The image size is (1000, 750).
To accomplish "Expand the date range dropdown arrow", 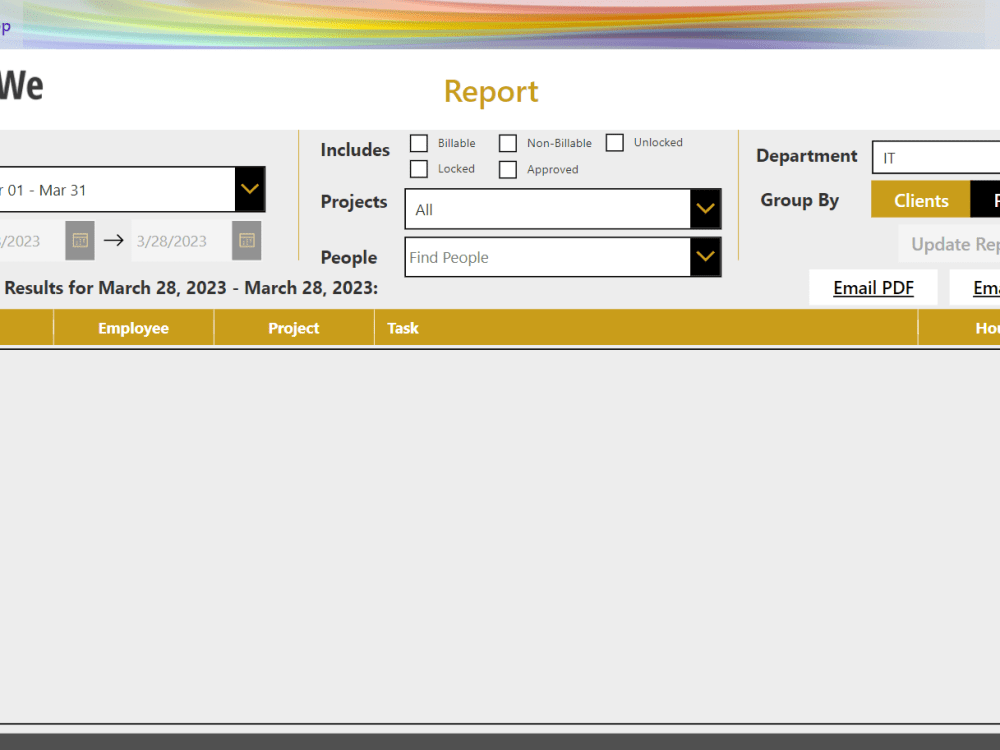I will coord(250,189).
